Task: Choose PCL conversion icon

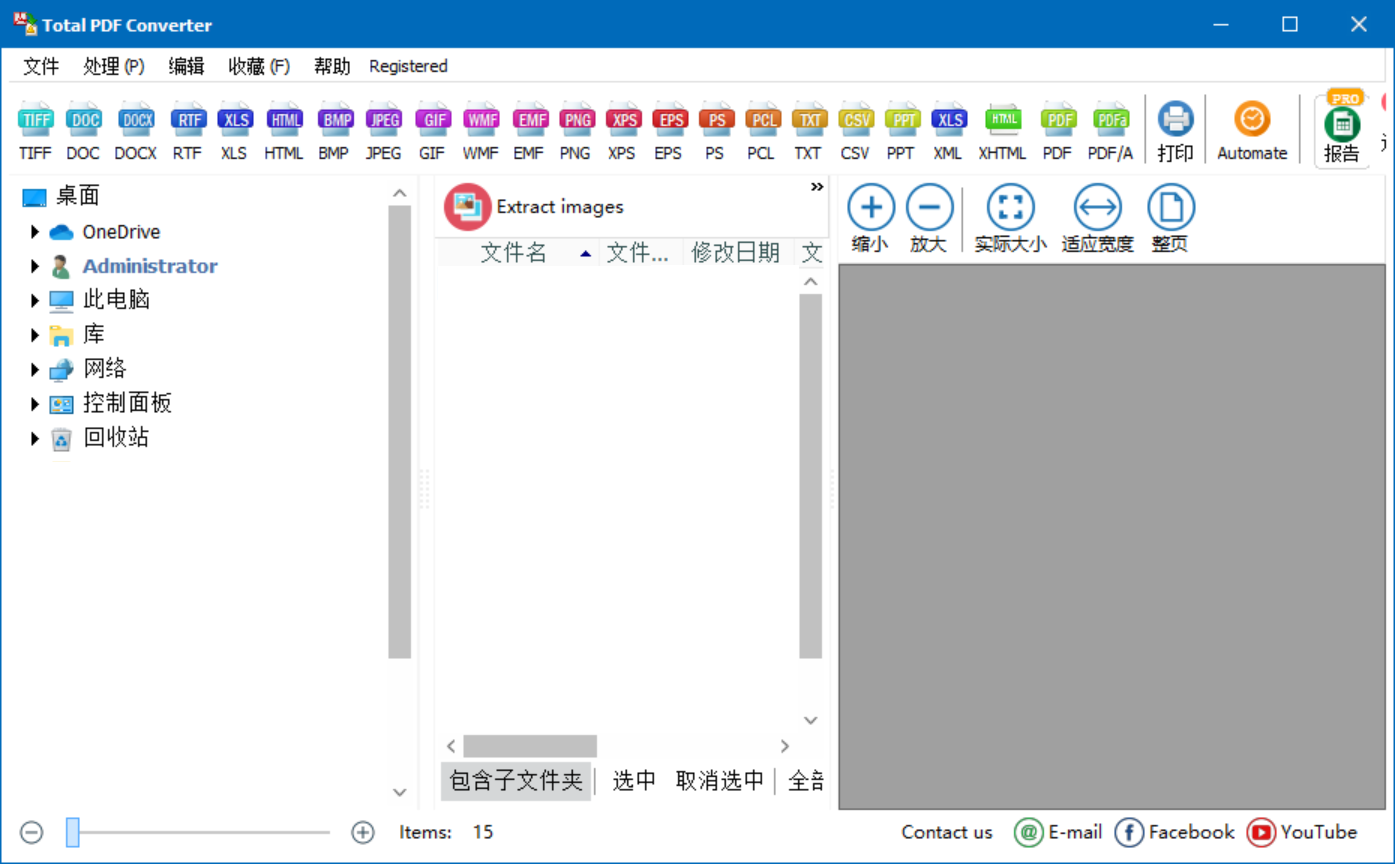Action: [761, 130]
